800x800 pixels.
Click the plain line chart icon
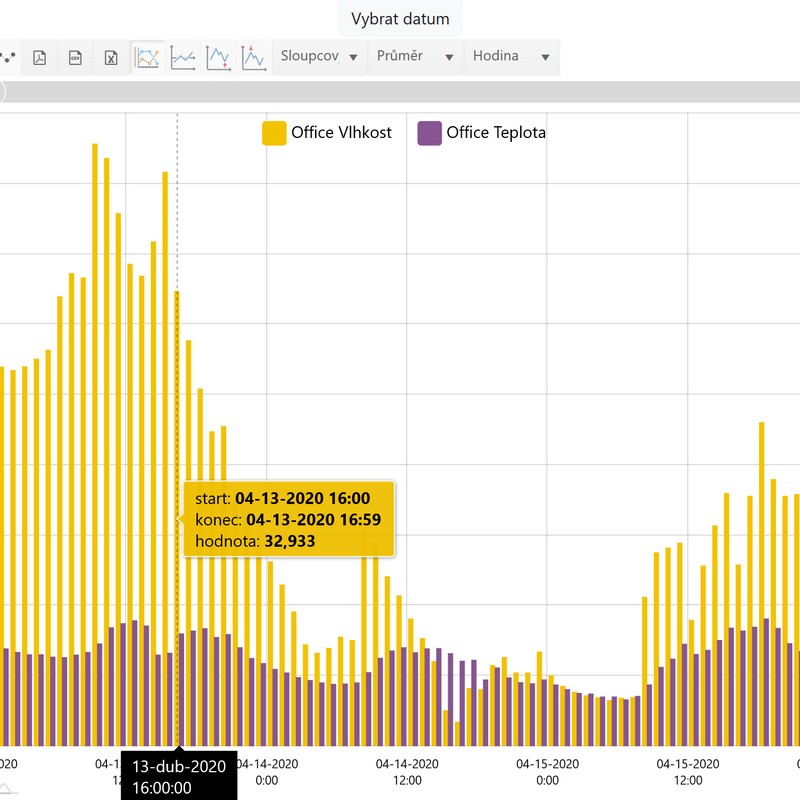[x=183, y=58]
